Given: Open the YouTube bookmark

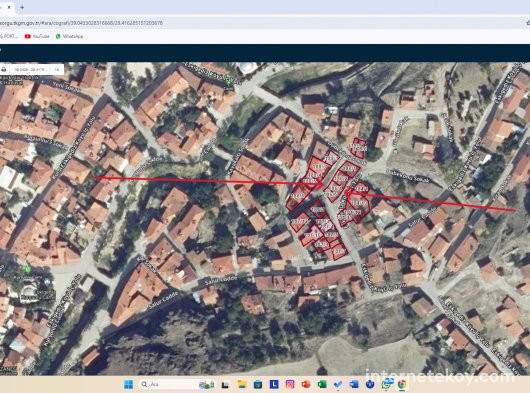Looking at the screenshot, I should tap(37, 36).
